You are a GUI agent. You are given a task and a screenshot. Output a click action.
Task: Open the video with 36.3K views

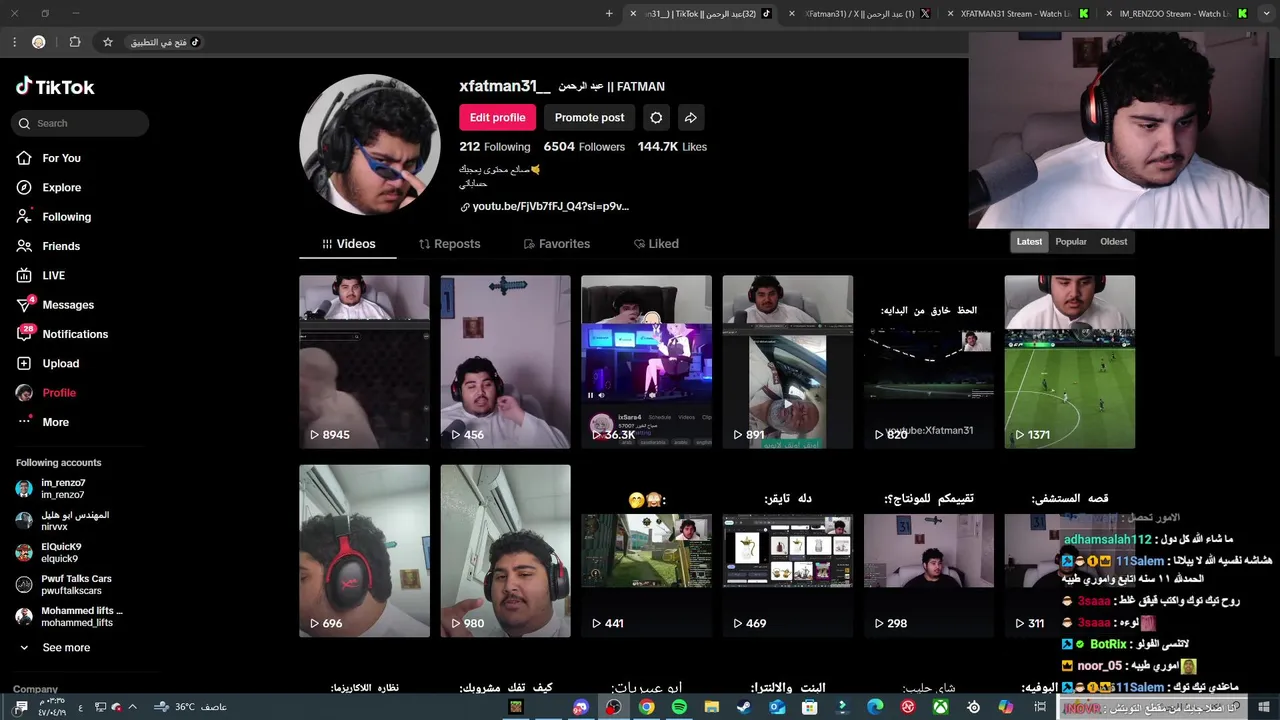click(x=646, y=362)
